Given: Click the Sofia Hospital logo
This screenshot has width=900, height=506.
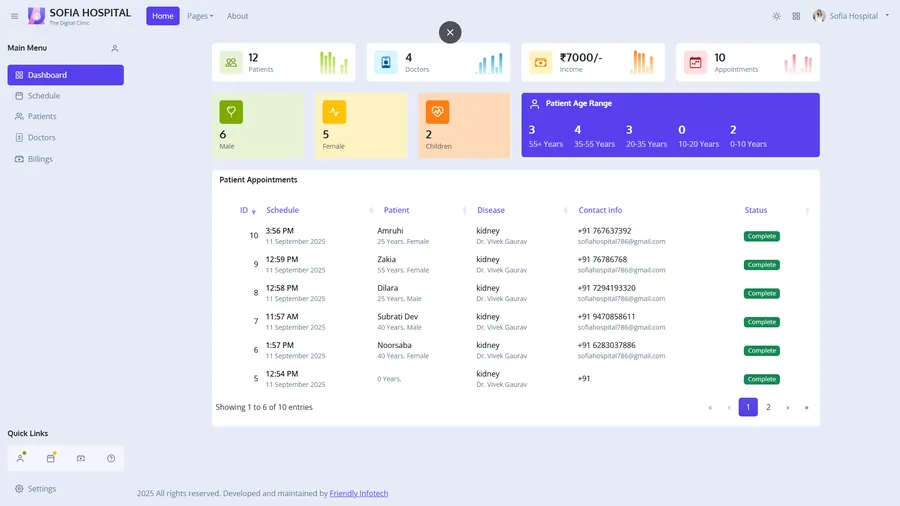Looking at the screenshot, I should point(79,16).
